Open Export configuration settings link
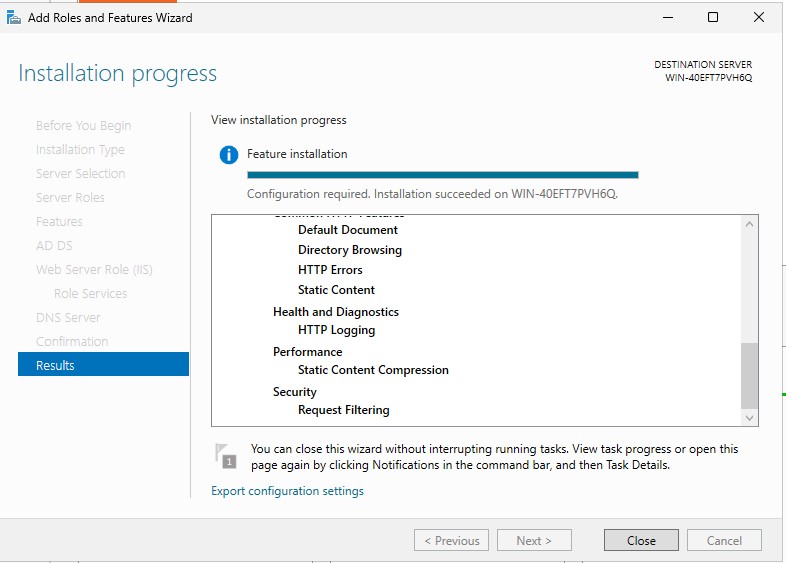Image resolution: width=786 pixels, height=563 pixels. [287, 491]
